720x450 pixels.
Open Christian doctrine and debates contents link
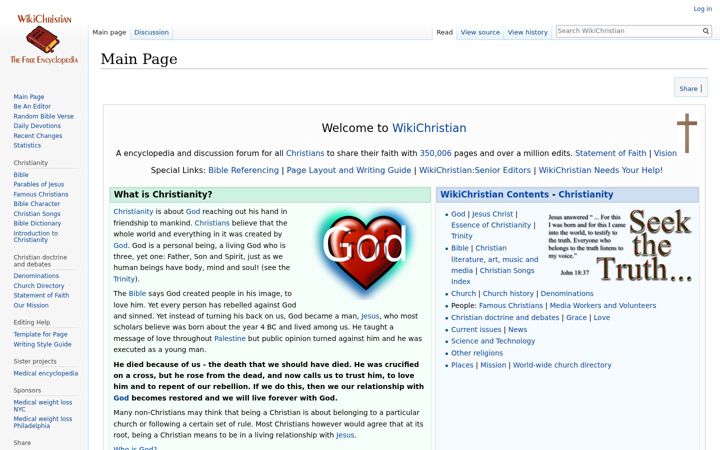tap(505, 318)
